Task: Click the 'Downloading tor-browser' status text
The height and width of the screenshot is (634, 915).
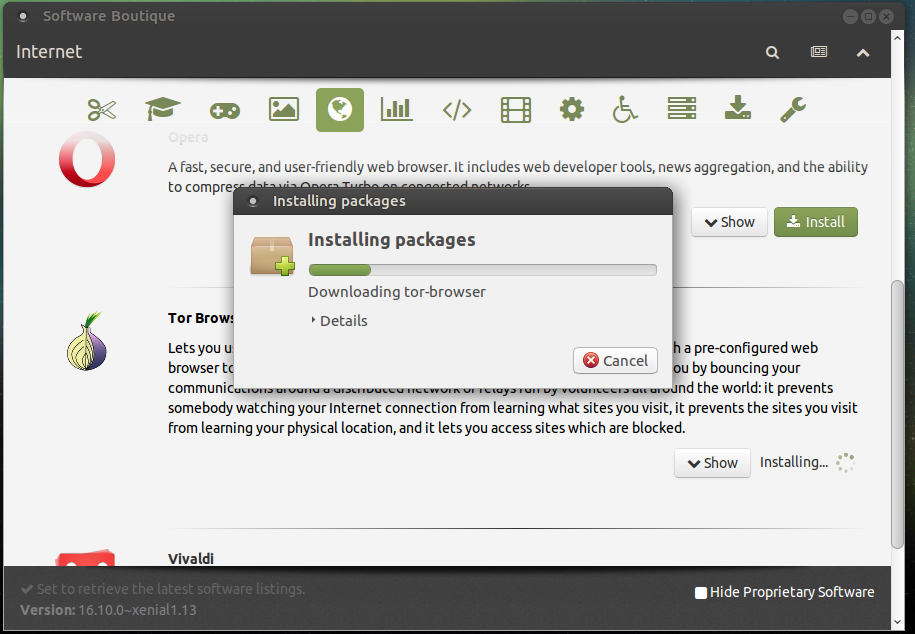Action: 397,292
